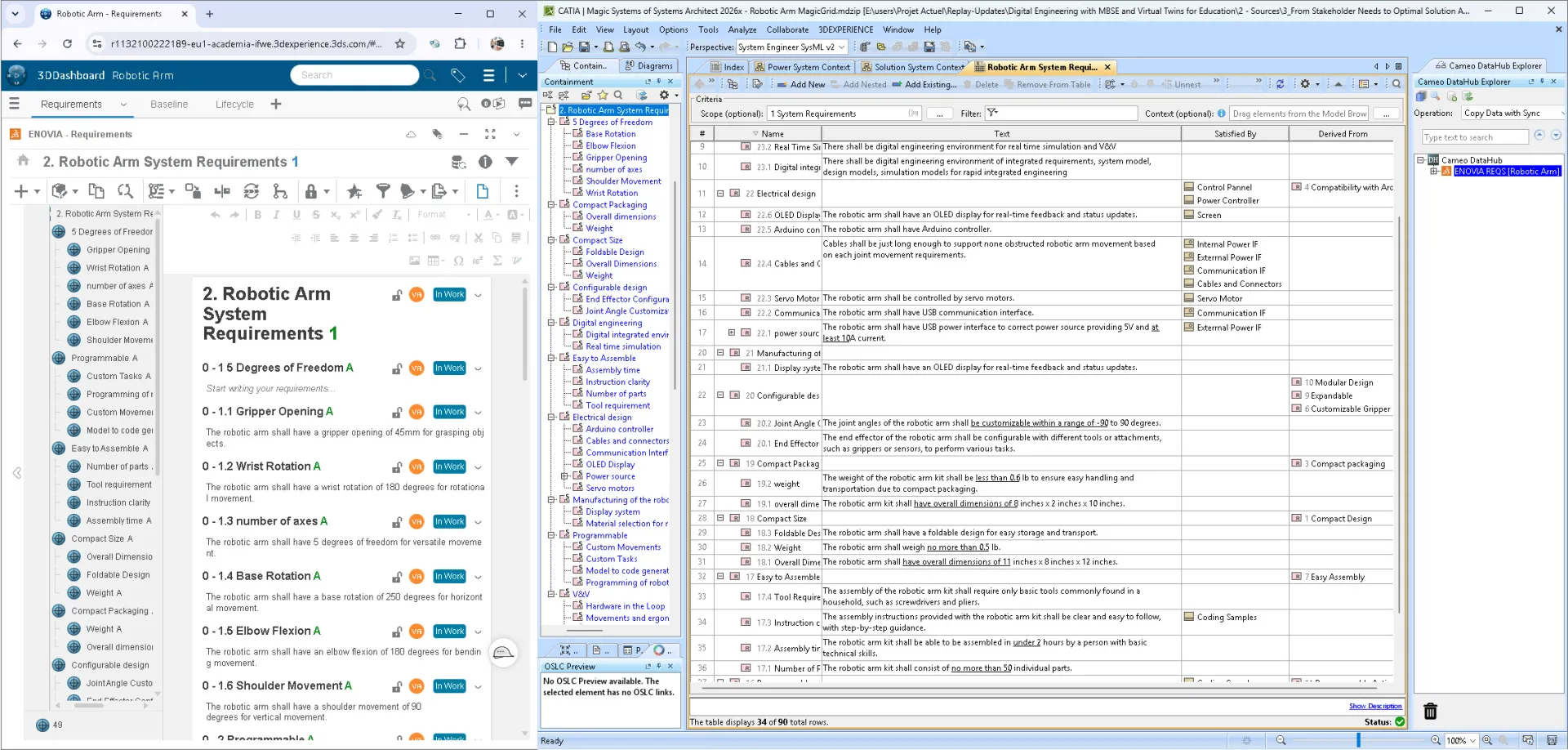1568x750 pixels.
Task: Click the funnel filter icon in ENOVIA toolbar
Action: point(382,191)
